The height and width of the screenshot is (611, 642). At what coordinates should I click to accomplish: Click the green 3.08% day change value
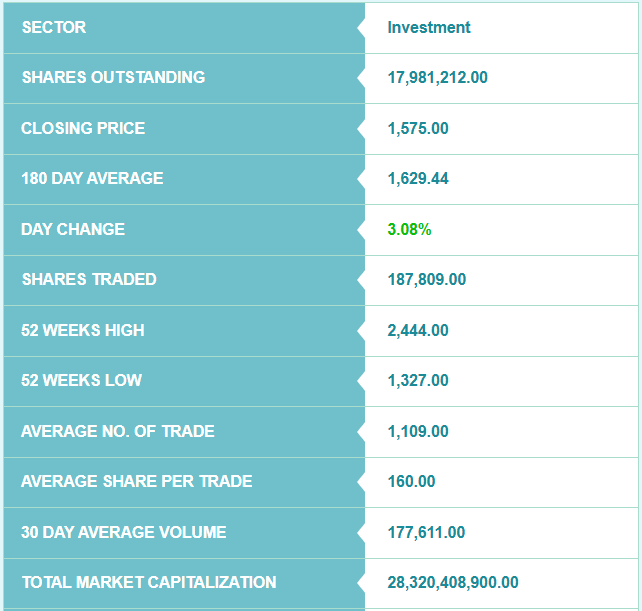point(409,229)
